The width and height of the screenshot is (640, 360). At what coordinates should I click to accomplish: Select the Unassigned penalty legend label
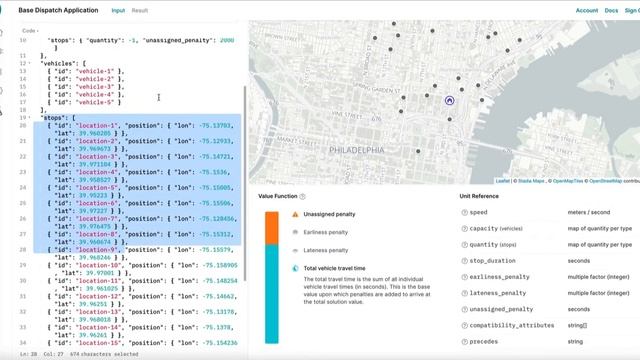tap(329, 214)
